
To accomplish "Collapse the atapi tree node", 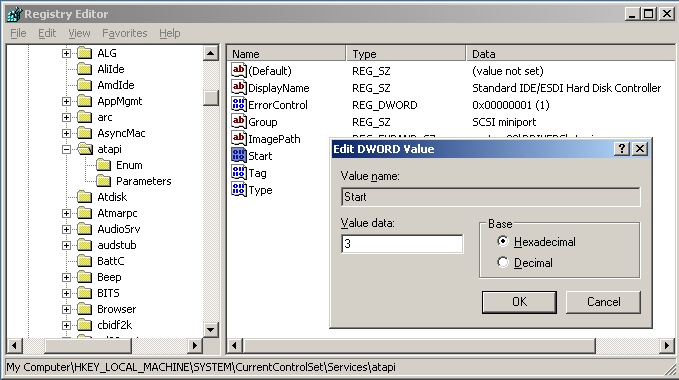I will click(x=66, y=150).
